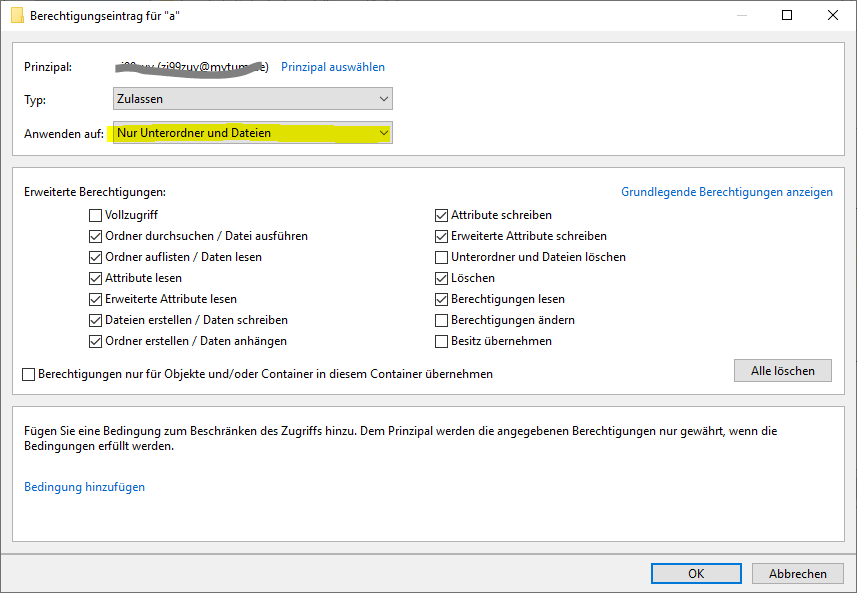
Task: Uncheck the Löschen permission
Action: click(x=441, y=278)
